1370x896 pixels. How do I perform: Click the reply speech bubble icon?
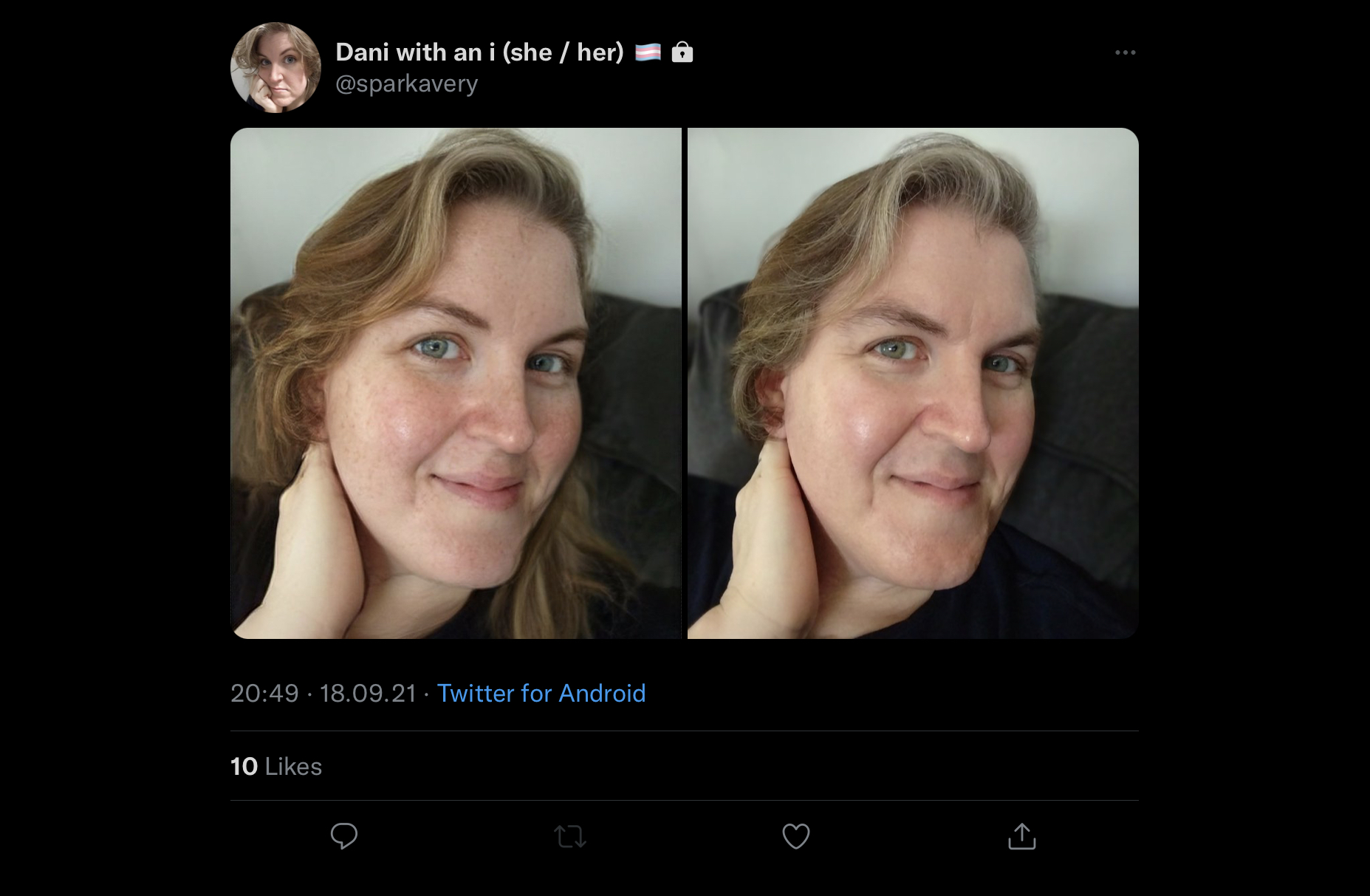click(x=344, y=836)
